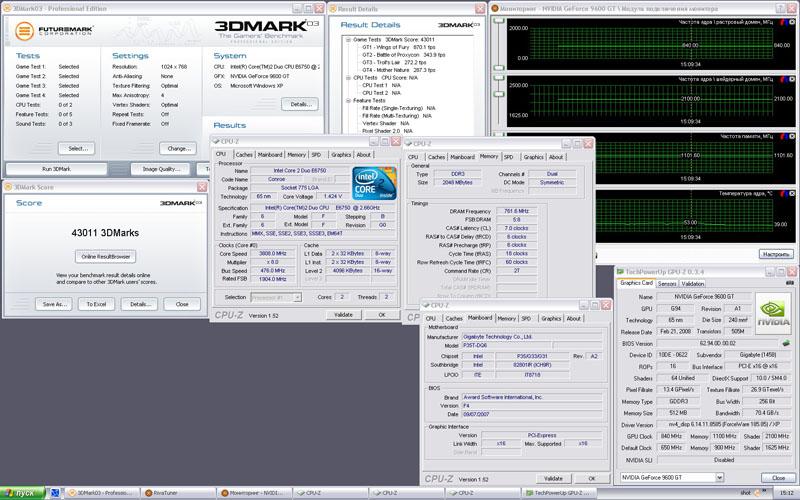Select "GT1 - Wings of Fury" result row
The width and height of the screenshot is (800, 500).
(x=399, y=47)
